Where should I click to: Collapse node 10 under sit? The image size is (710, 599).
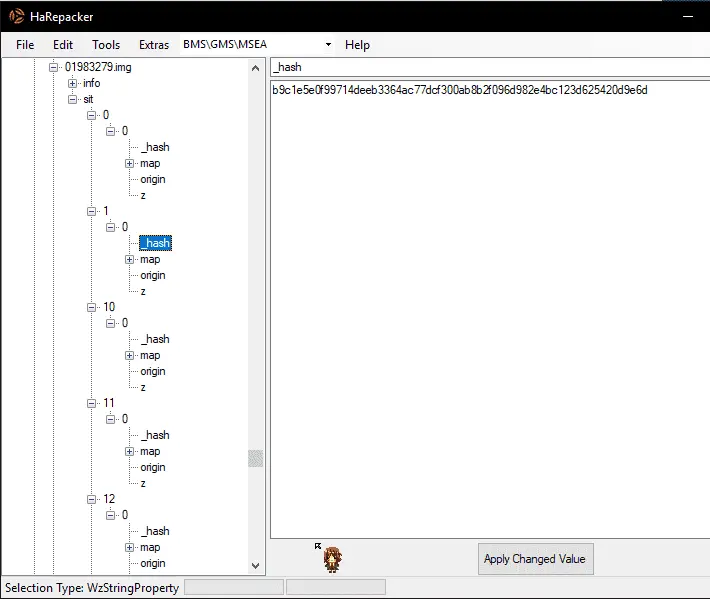tap(91, 307)
